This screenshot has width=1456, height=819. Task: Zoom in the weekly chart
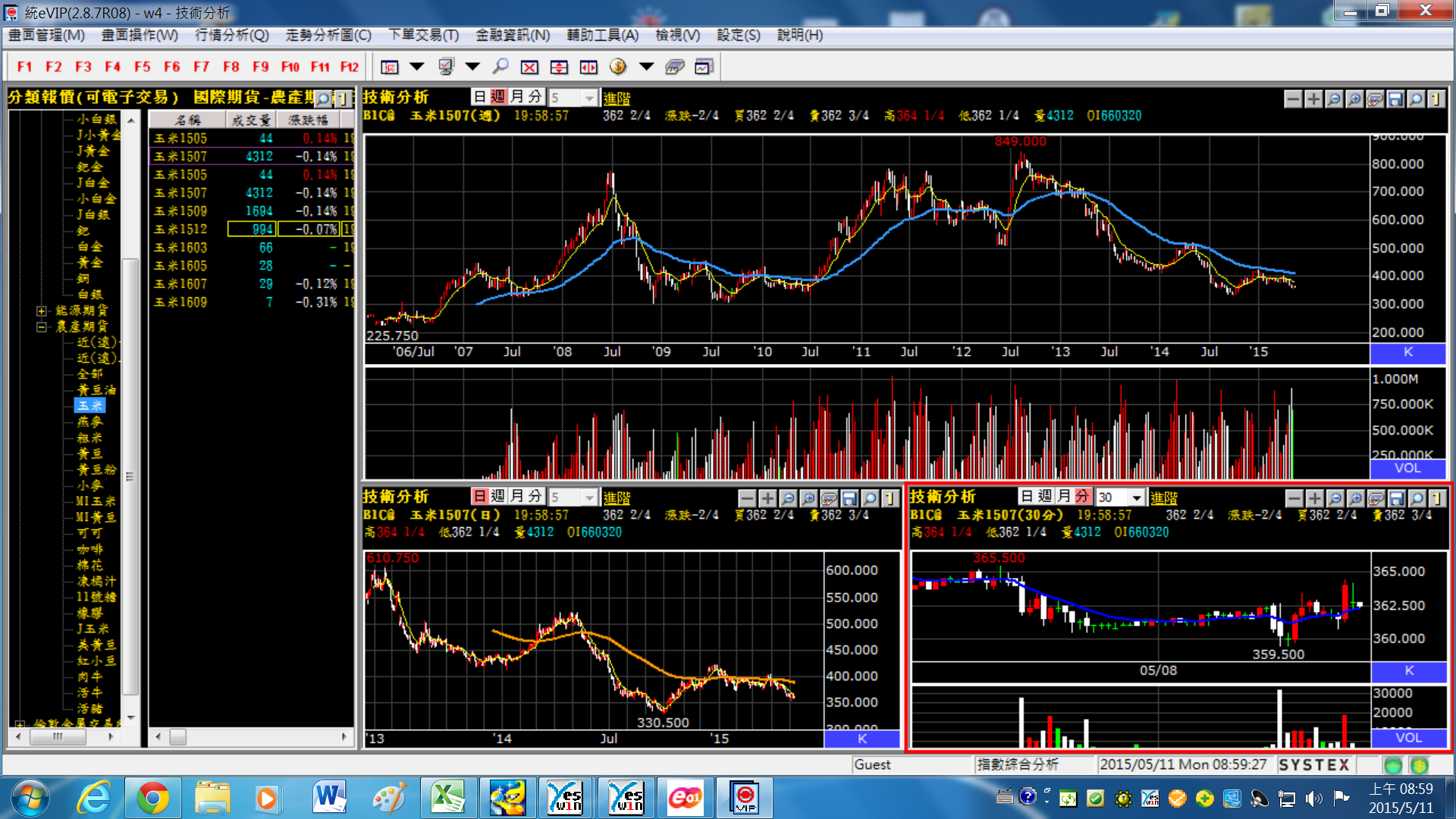pos(1354,99)
